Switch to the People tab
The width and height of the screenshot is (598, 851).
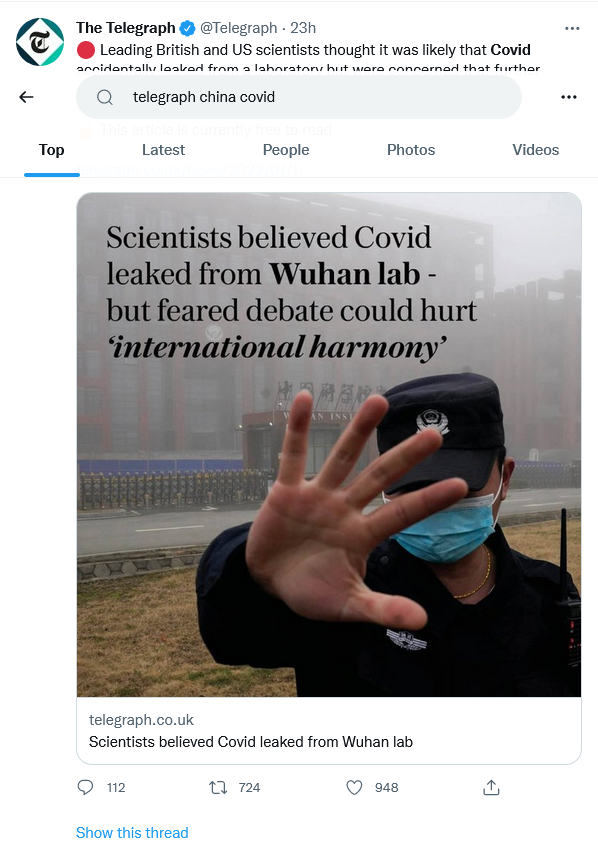coord(286,150)
